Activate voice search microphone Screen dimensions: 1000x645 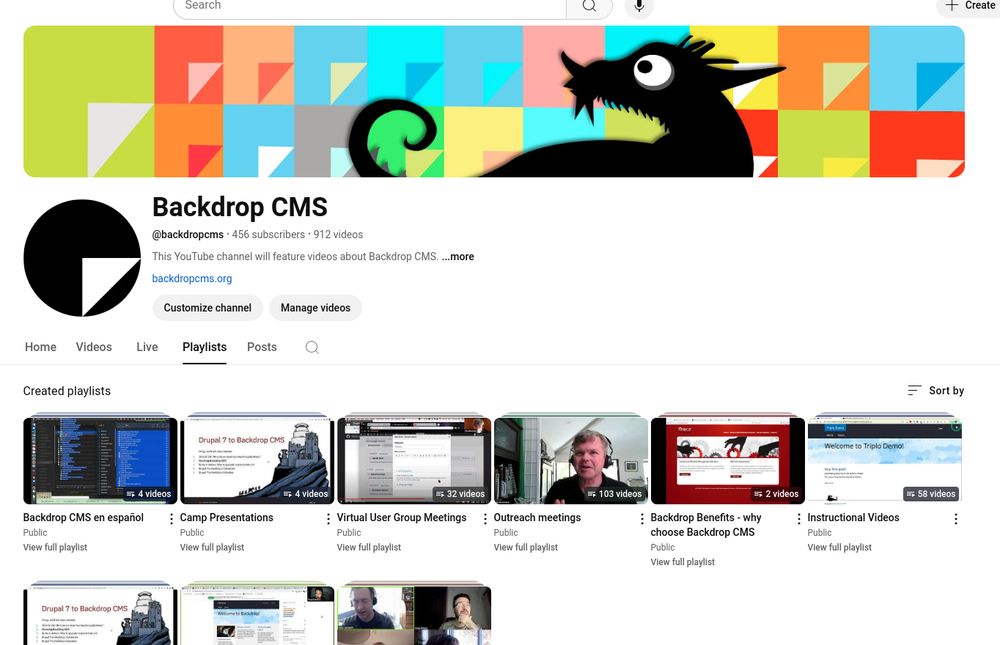(639, 6)
